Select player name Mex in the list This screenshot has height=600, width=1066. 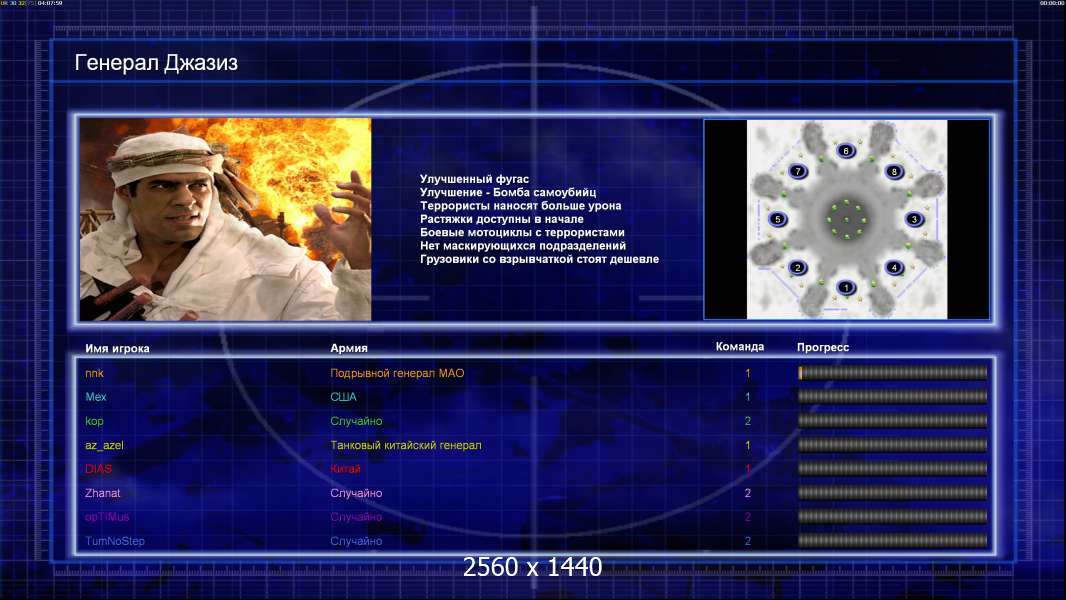click(96, 397)
